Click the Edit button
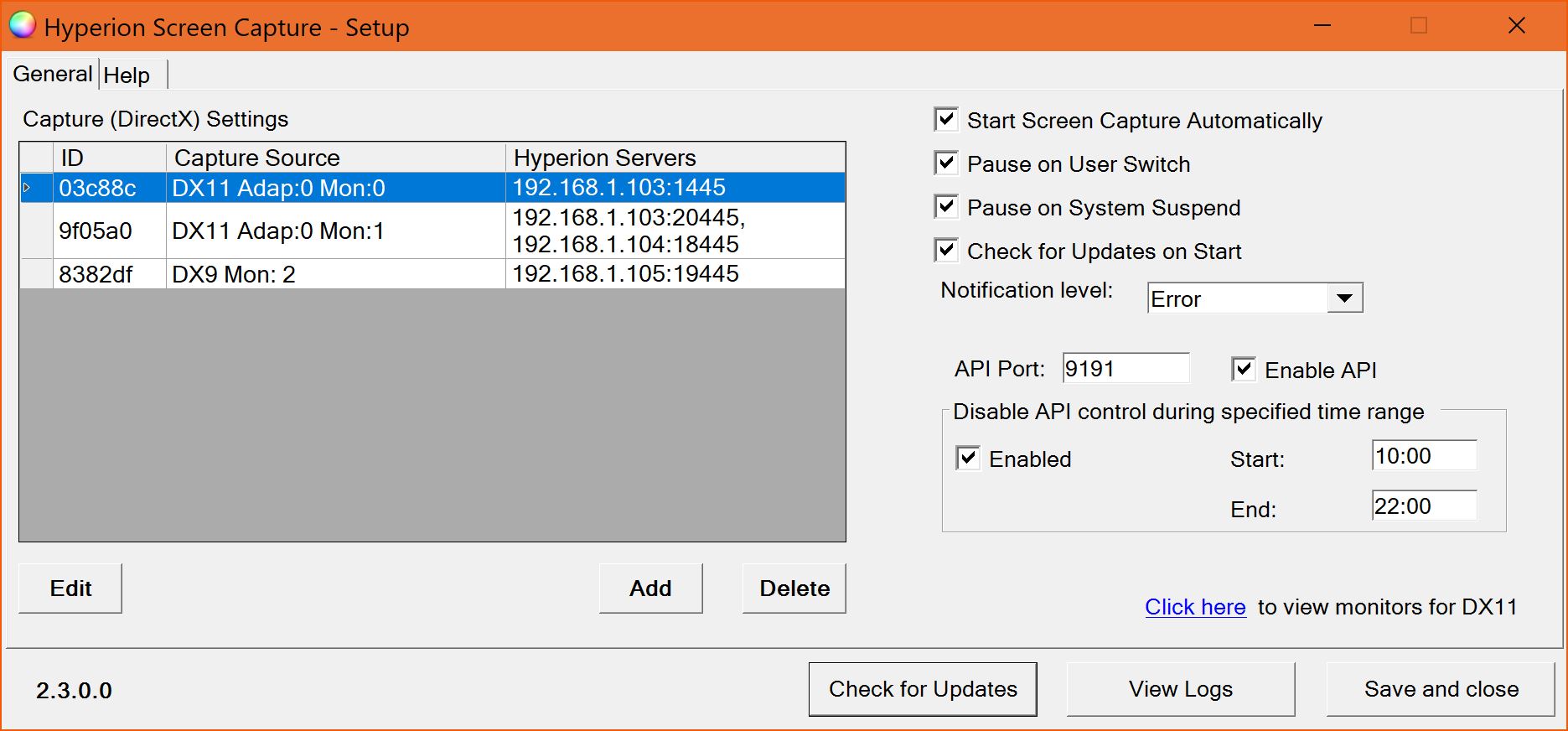The width and height of the screenshot is (1568, 731). coord(70,588)
